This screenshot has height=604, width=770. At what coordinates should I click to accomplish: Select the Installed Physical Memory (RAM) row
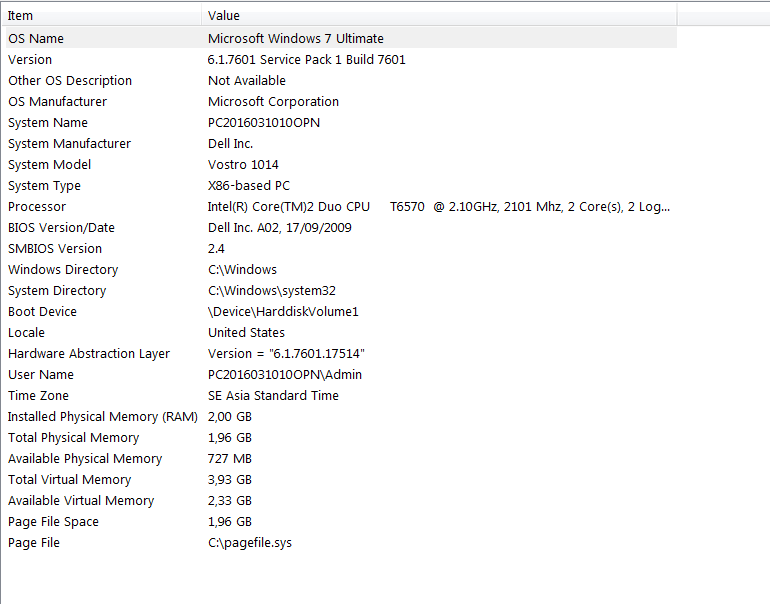(341, 417)
